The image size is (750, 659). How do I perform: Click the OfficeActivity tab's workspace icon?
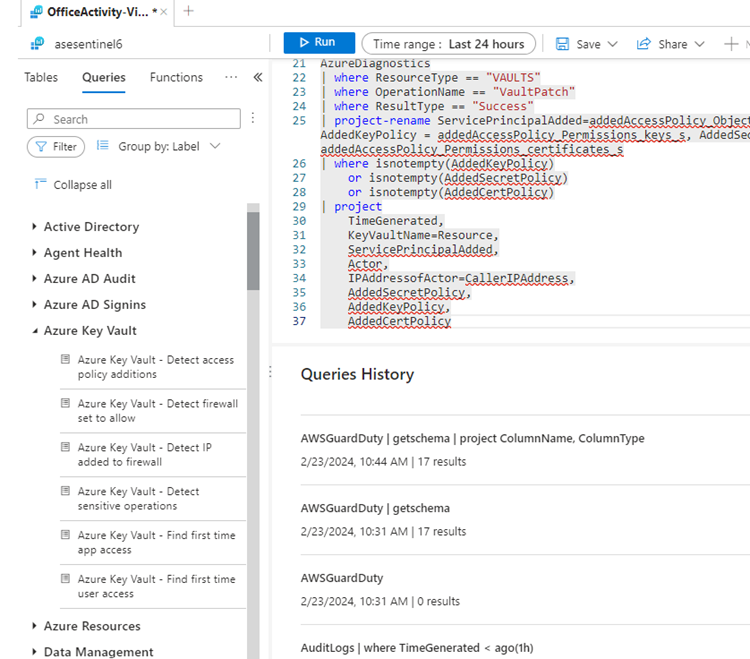(x=36, y=12)
